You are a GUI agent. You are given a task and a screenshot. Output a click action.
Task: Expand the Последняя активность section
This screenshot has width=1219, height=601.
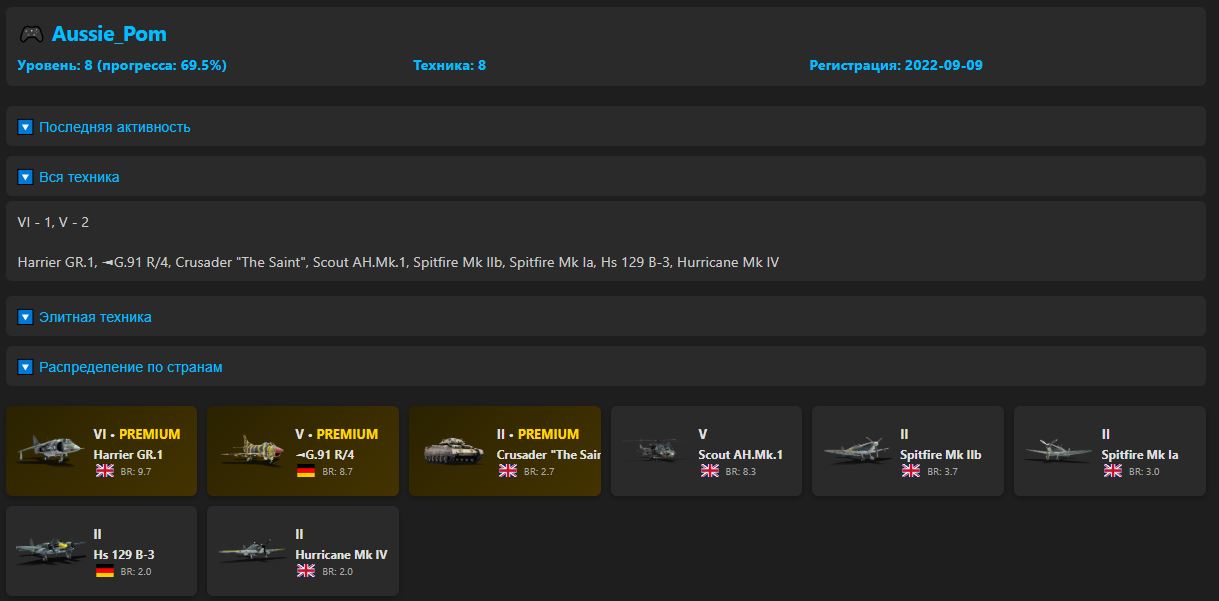(x=114, y=127)
